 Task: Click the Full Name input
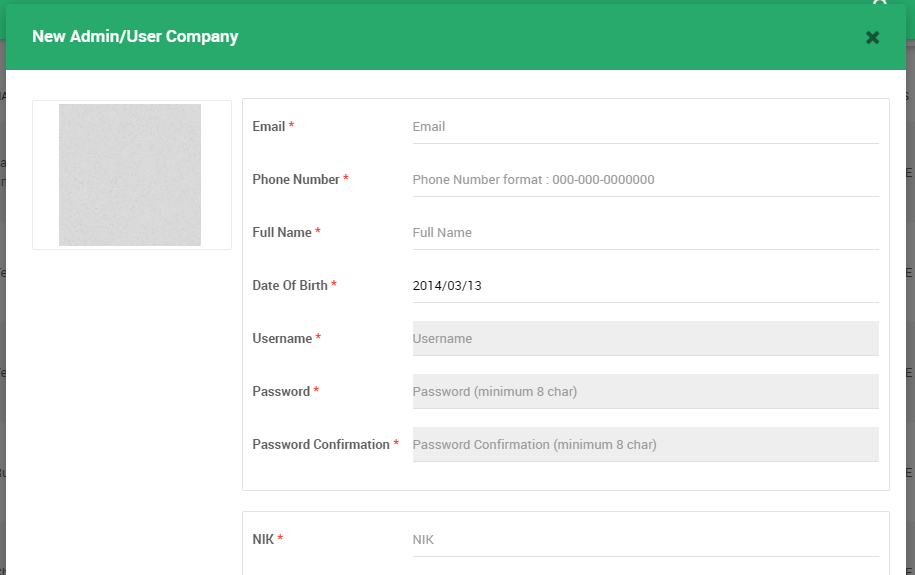click(x=645, y=233)
